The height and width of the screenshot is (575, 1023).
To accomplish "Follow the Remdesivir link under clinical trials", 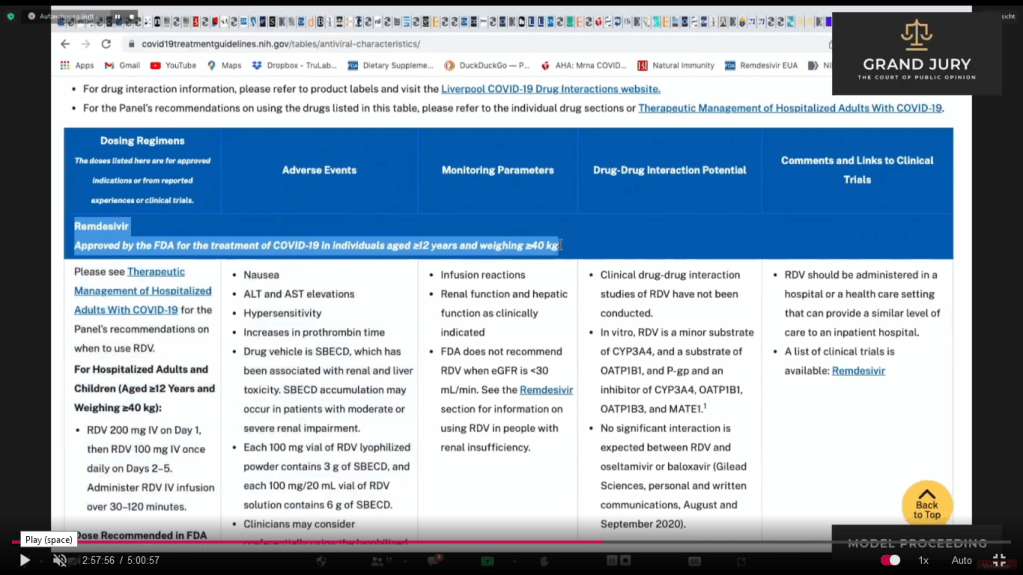I will 858,371.
